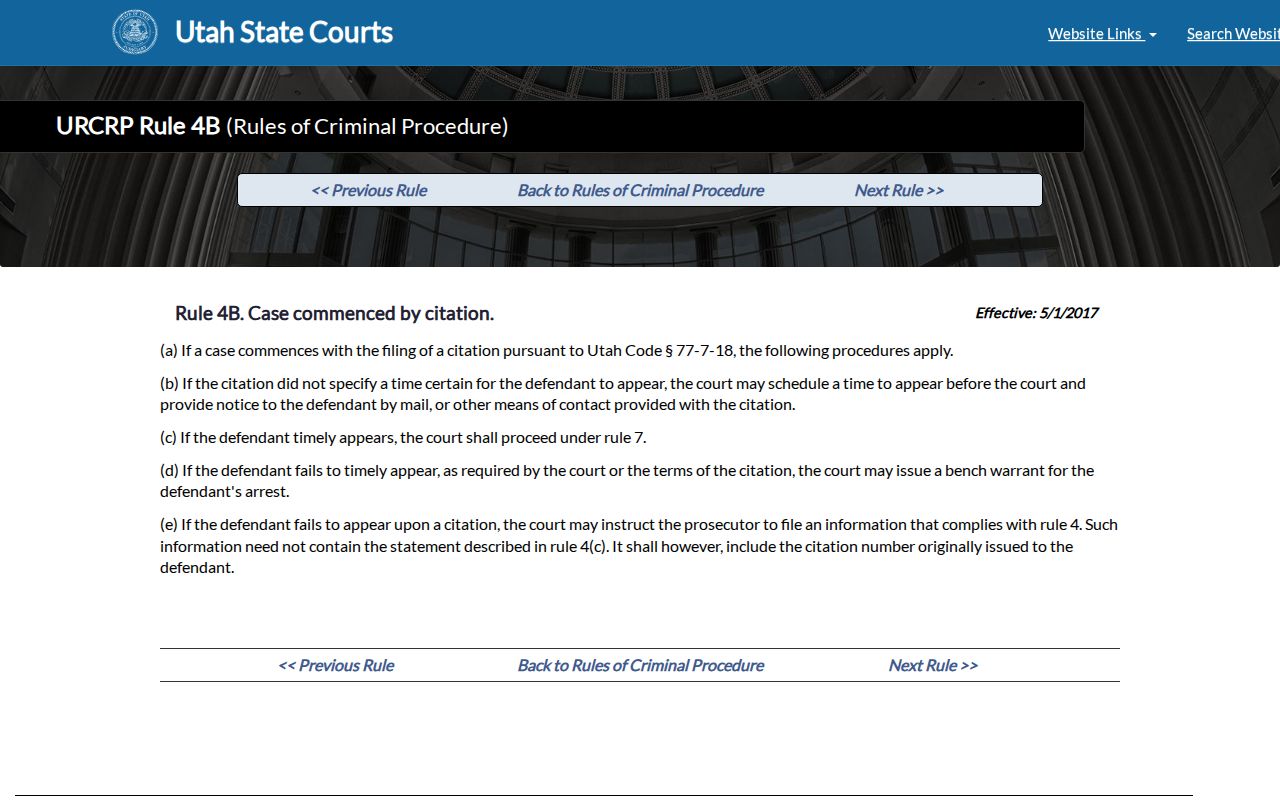The width and height of the screenshot is (1280, 800).
Task: Click the Utah State Courts seal logo
Action: pos(134,32)
